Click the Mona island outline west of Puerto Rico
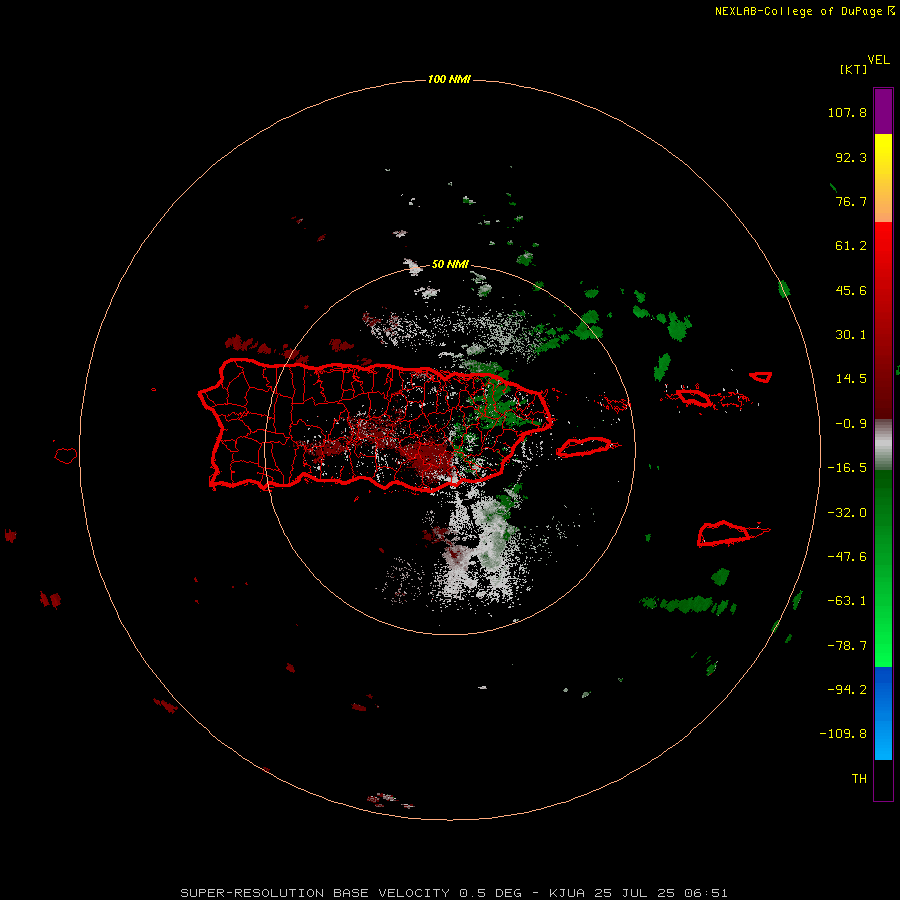Image resolution: width=900 pixels, height=900 pixels. pos(66,456)
